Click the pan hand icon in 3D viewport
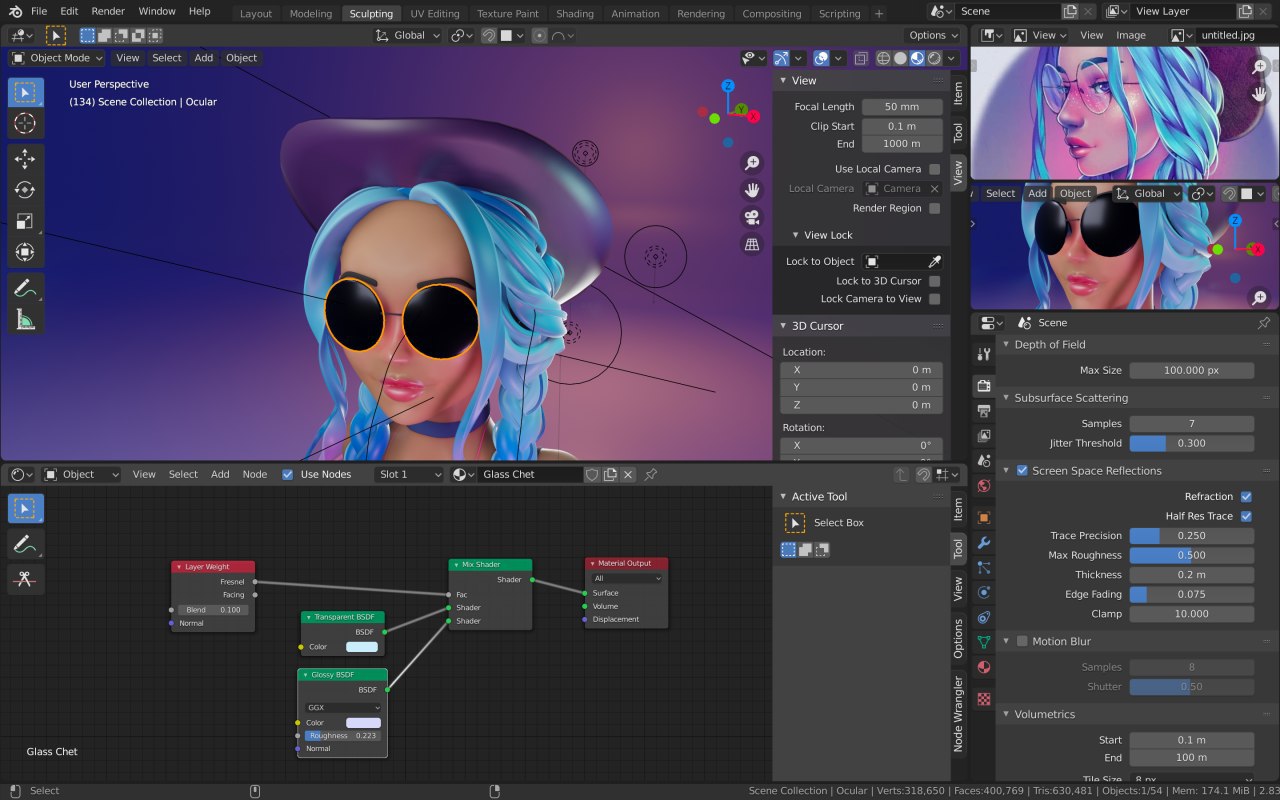The width and height of the screenshot is (1280, 800). click(752, 190)
